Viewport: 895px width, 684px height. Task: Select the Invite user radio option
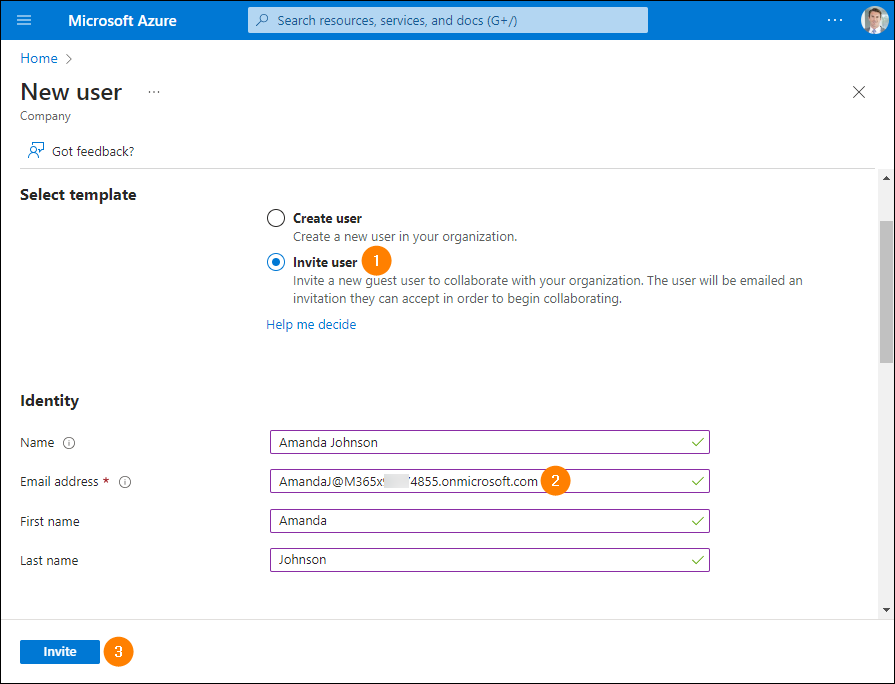(276, 262)
